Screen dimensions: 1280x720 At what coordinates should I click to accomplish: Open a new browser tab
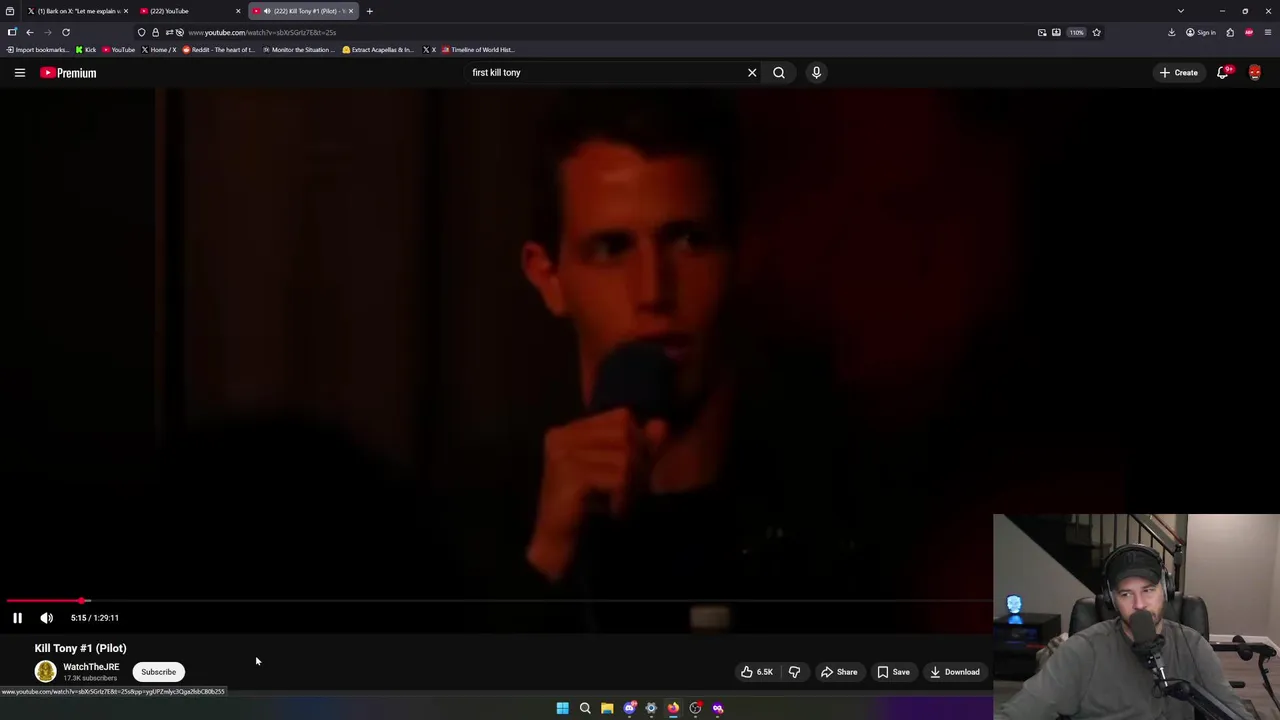click(369, 11)
